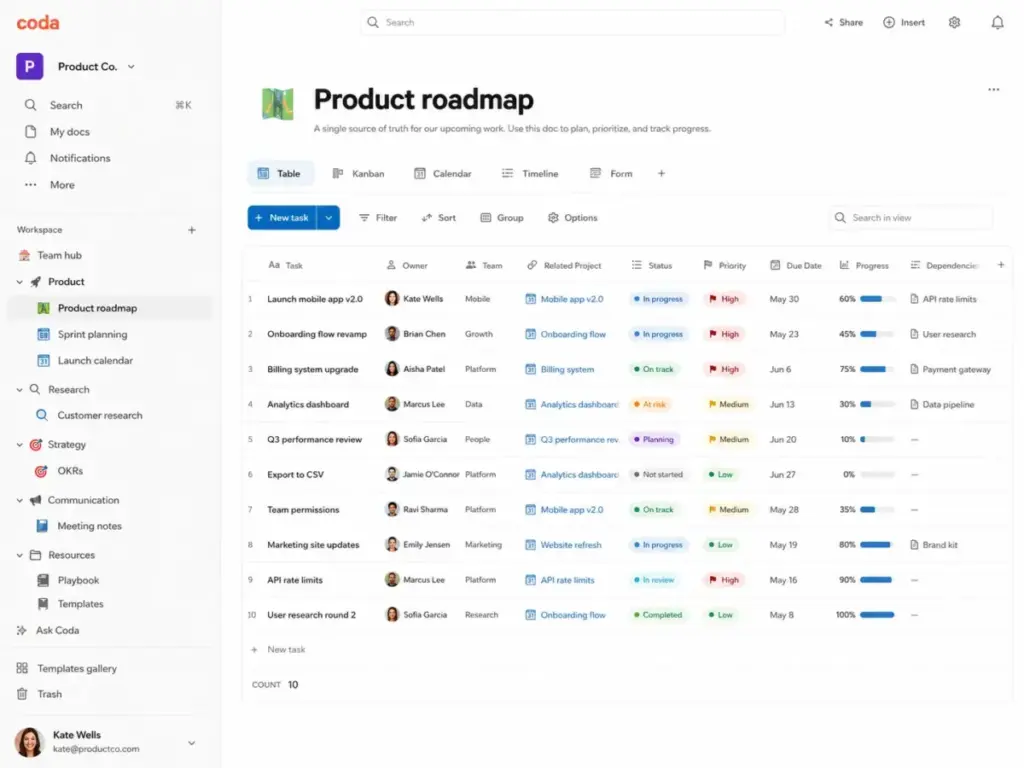Click the 100% progress bar for User research round 2
This screenshot has width=1024, height=768.
pos(876,615)
